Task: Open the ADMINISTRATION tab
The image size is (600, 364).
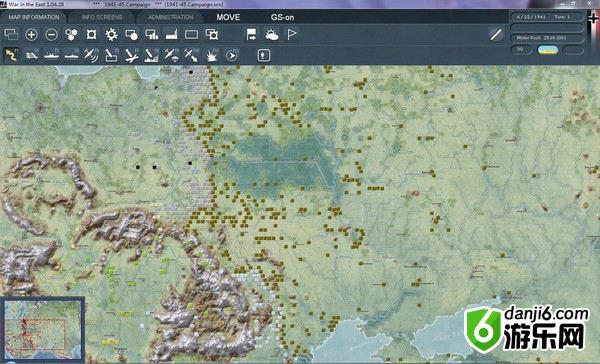Action: click(170, 17)
